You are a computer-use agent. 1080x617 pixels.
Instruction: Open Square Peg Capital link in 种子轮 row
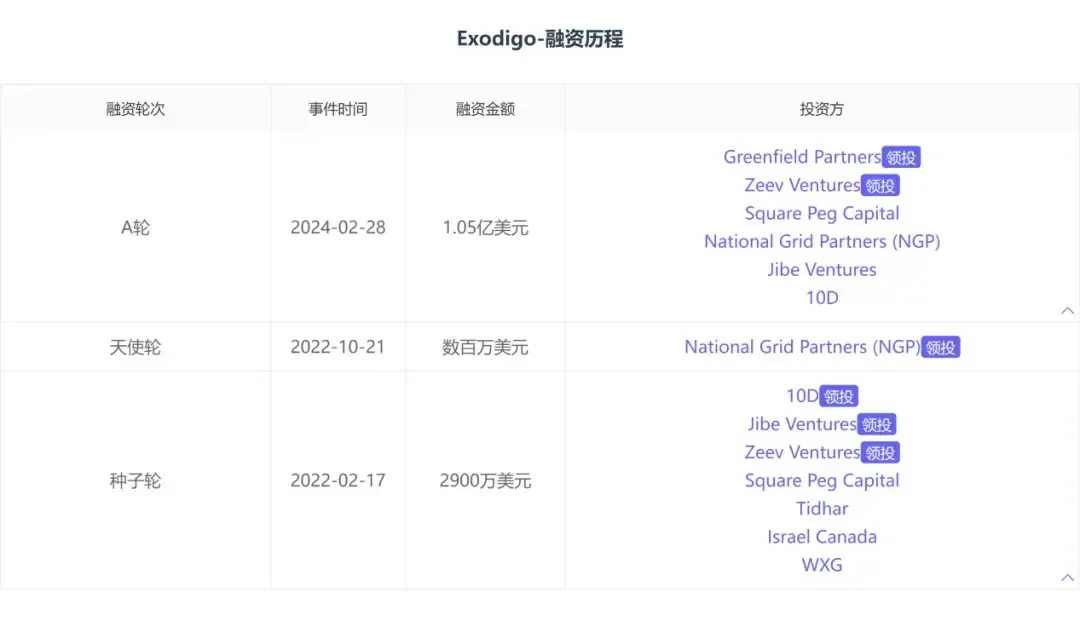pyautogui.click(x=822, y=481)
